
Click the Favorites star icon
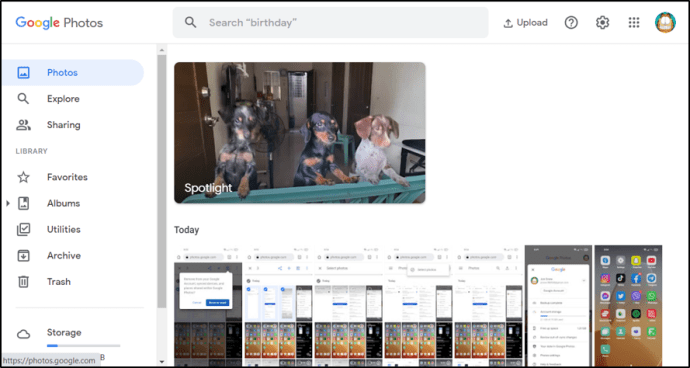pos(23,177)
